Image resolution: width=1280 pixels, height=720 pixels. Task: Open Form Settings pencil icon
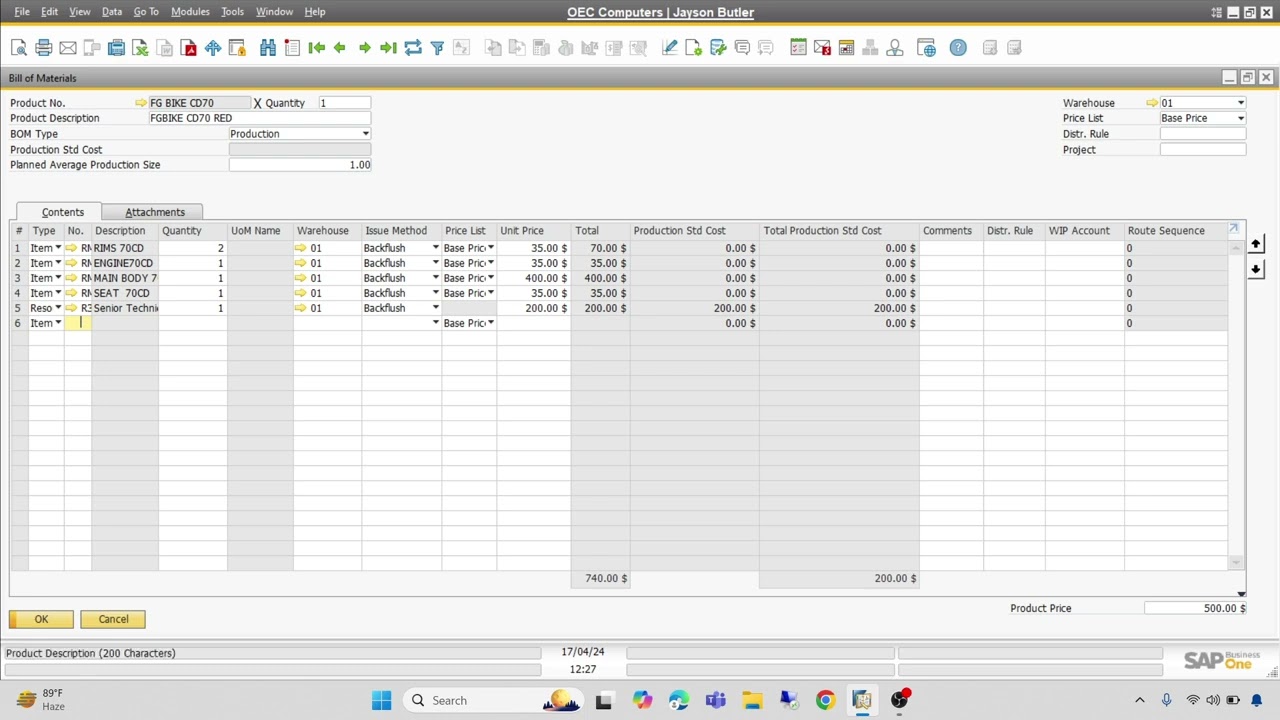(669, 48)
